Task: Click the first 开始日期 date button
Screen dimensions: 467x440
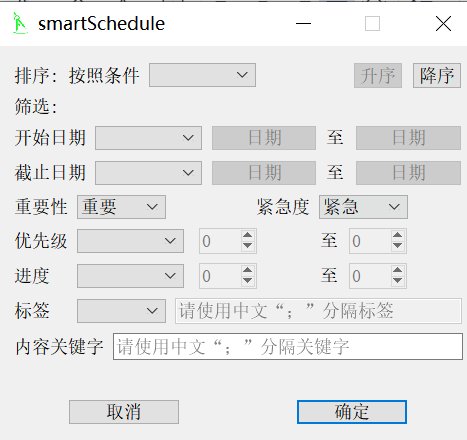Action: click(264, 138)
